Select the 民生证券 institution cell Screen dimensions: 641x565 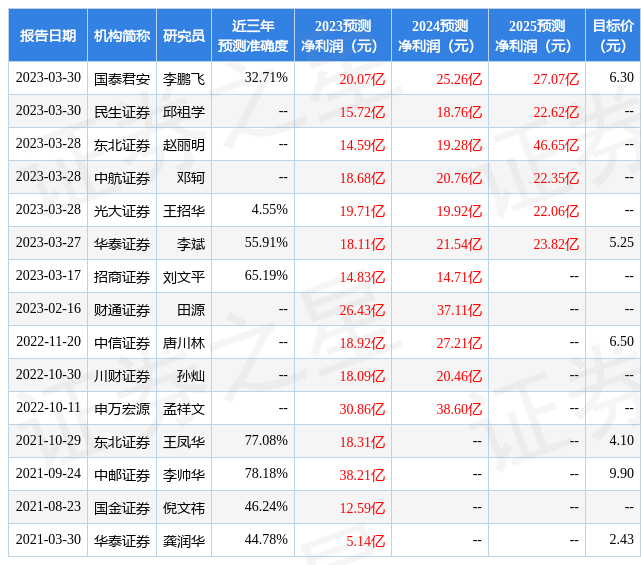click(122, 112)
